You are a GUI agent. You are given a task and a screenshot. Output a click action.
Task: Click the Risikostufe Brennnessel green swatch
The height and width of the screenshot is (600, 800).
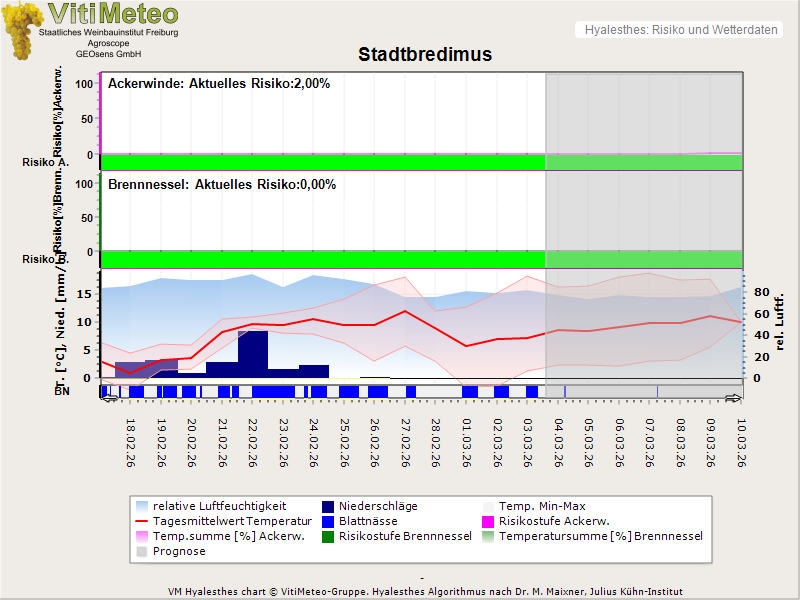click(x=329, y=536)
